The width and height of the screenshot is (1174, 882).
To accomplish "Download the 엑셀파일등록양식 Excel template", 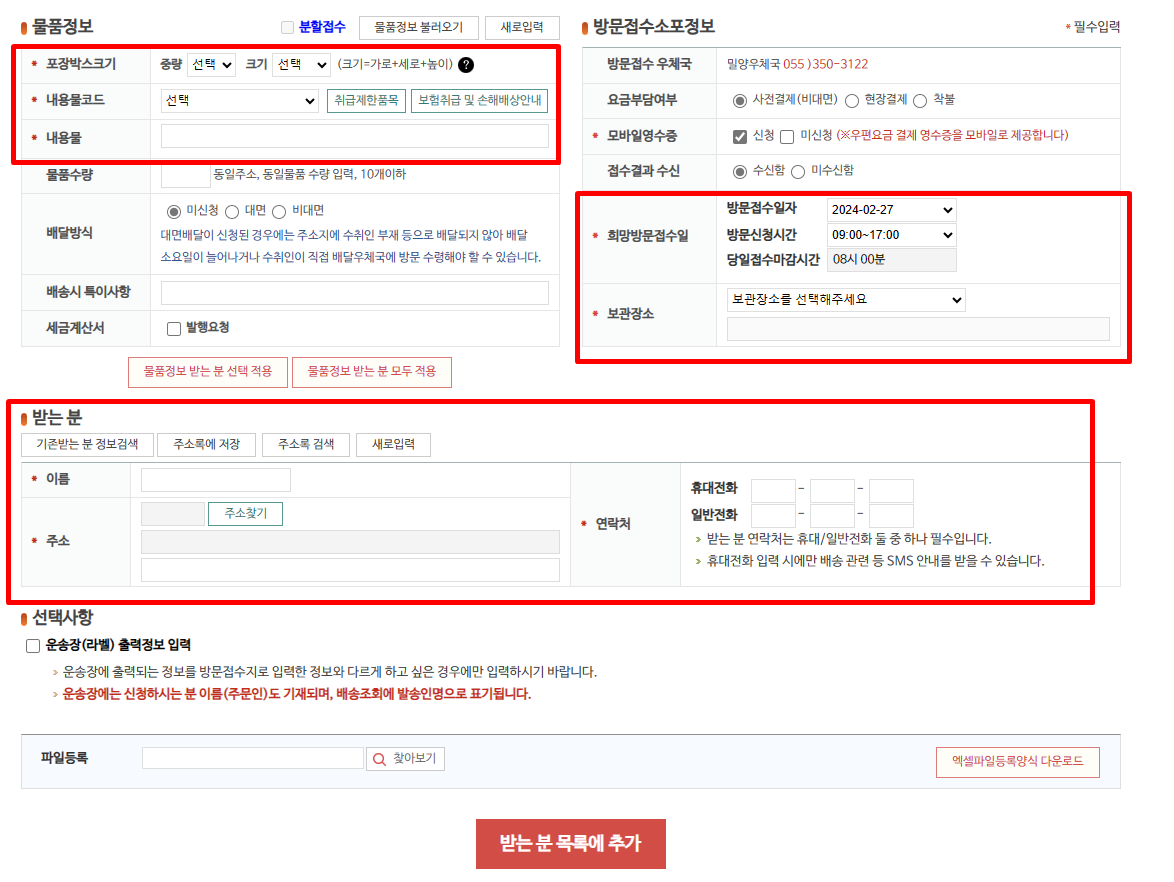I will tap(1017, 761).
